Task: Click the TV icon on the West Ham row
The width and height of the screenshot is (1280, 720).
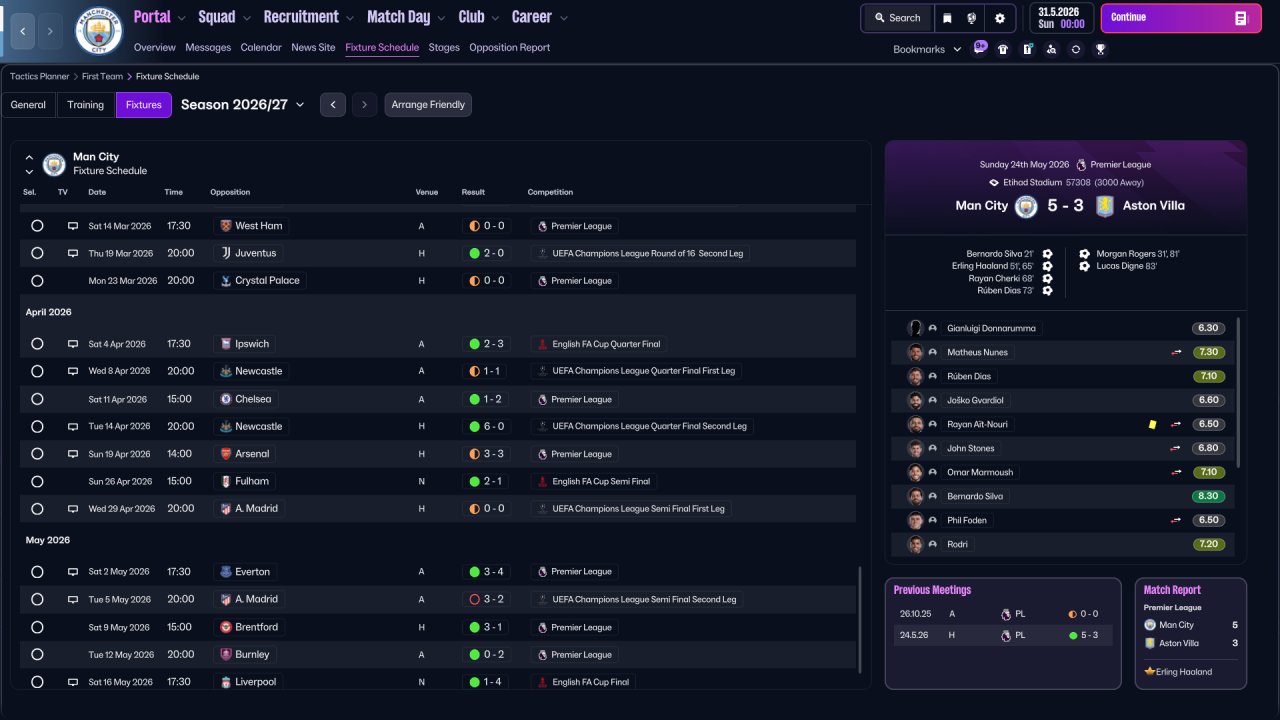Action: click(x=72, y=226)
